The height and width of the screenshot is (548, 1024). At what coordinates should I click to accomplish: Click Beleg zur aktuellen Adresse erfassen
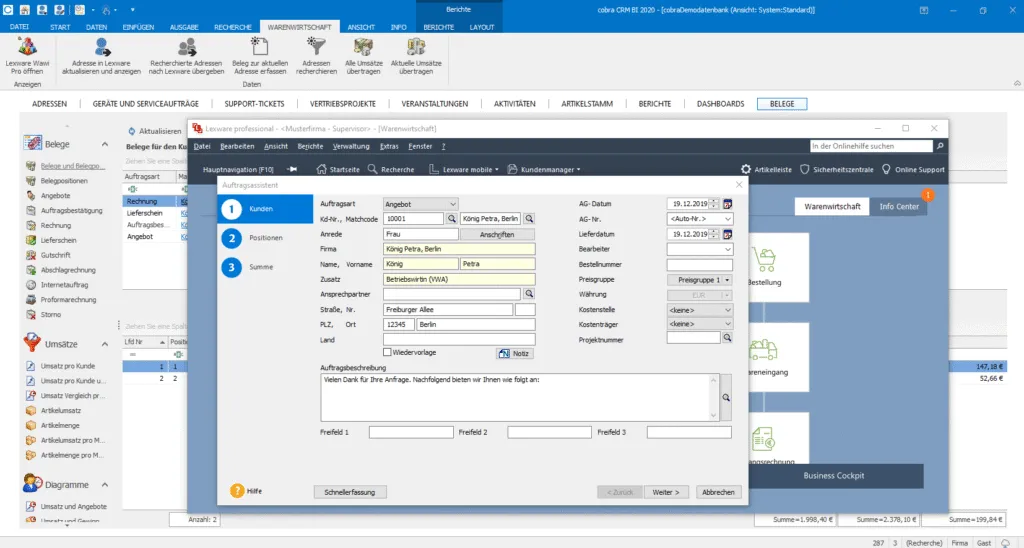(x=260, y=56)
